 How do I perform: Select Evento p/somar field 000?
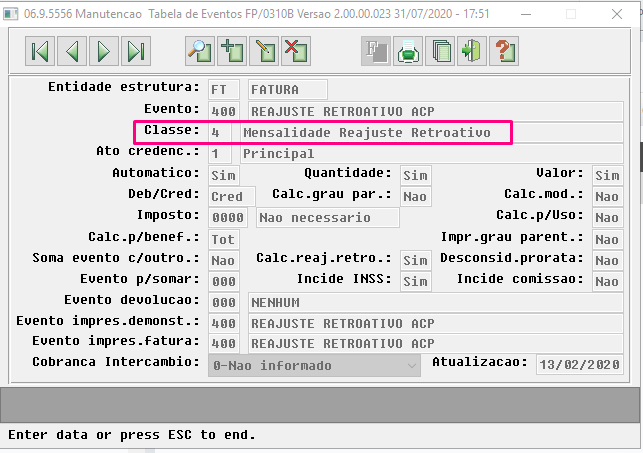(x=223, y=281)
